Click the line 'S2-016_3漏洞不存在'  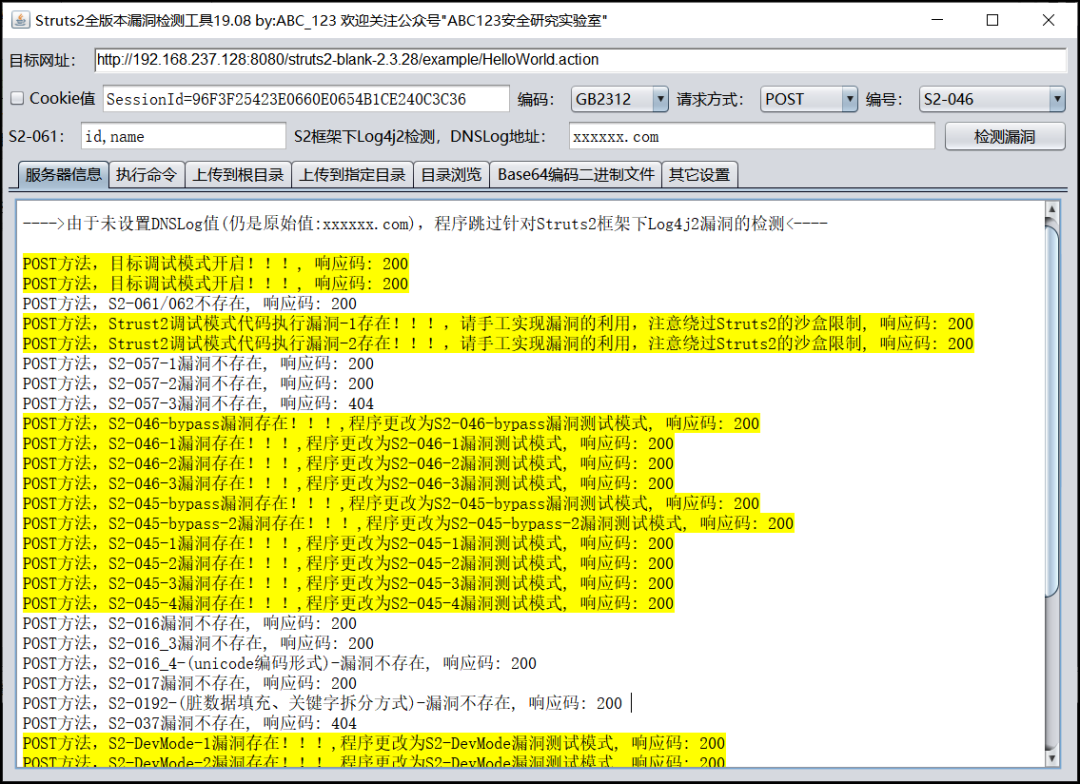tap(198, 643)
